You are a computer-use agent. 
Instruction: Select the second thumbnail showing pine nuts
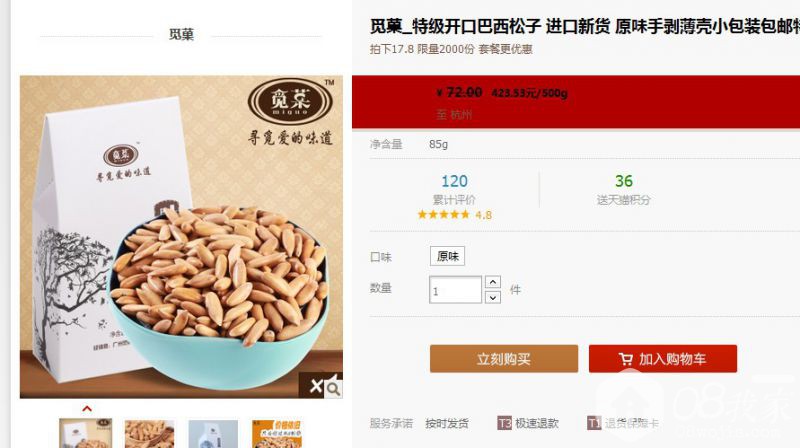pos(149,434)
